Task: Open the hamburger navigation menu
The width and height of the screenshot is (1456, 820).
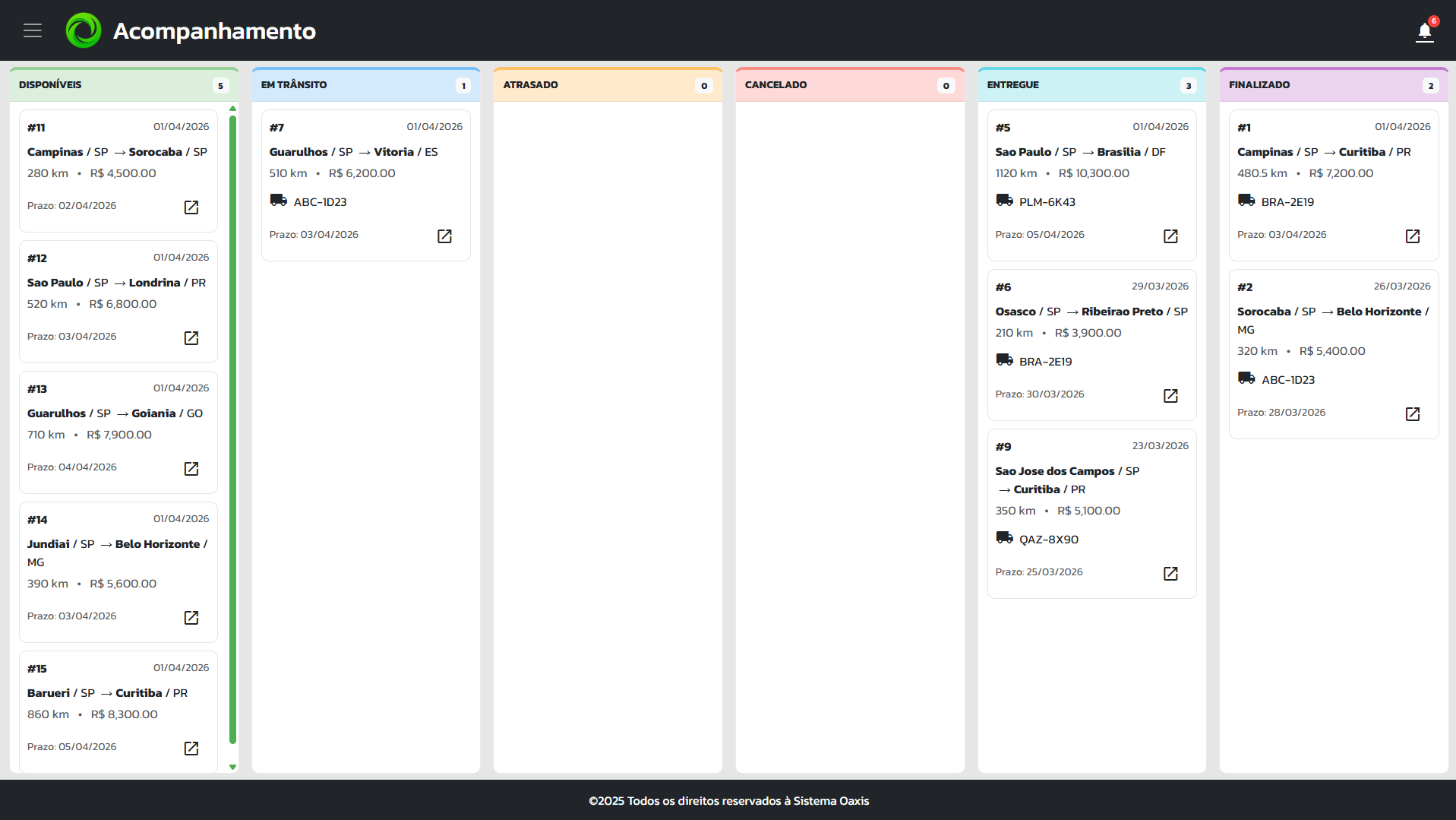Action: (x=32, y=30)
